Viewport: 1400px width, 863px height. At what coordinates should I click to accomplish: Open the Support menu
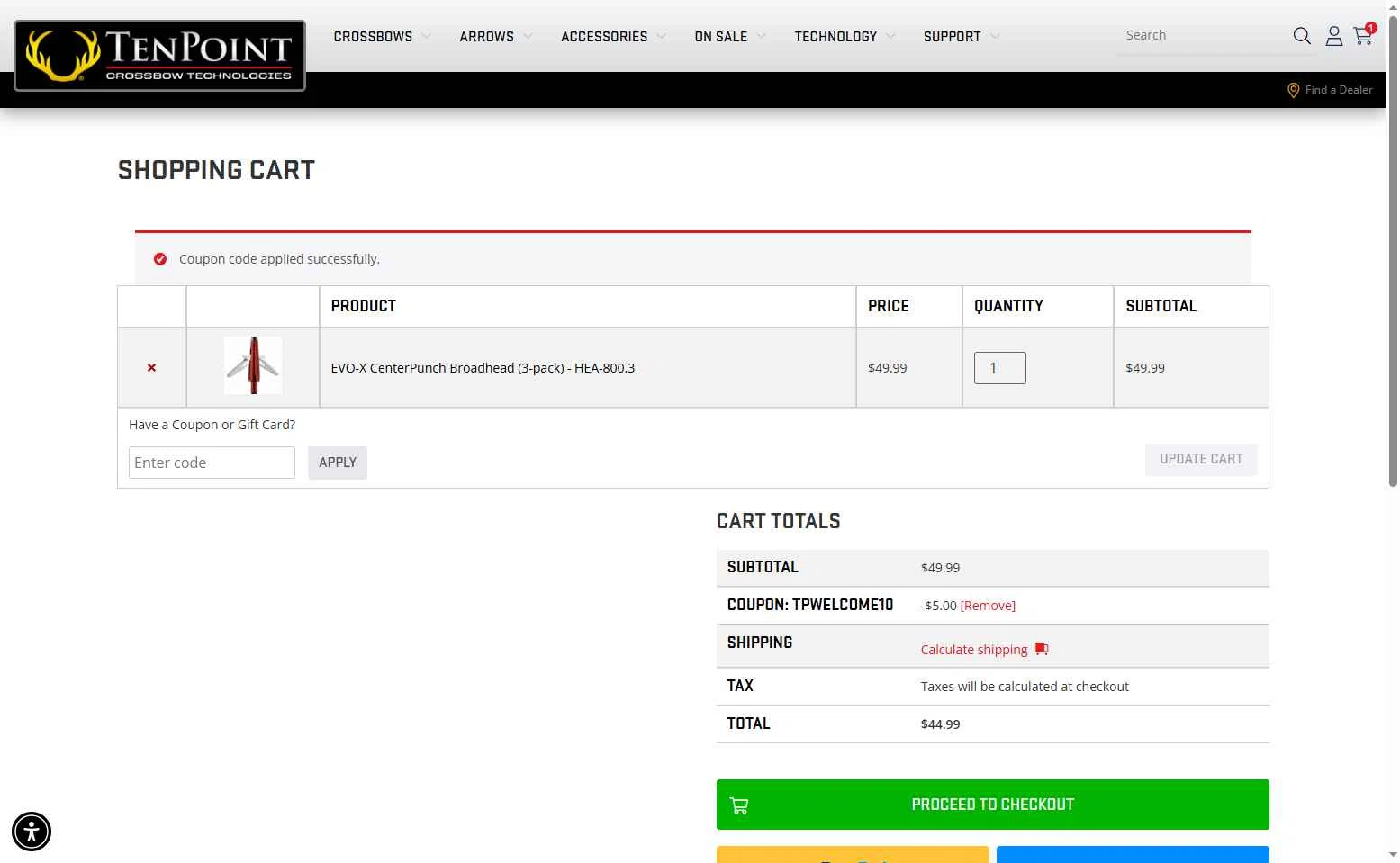coord(952,37)
